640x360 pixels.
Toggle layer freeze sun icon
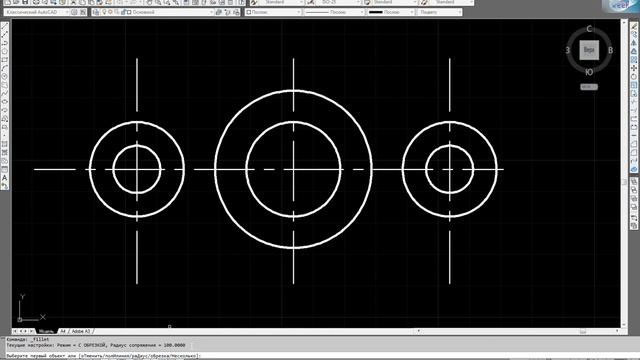[x=110, y=12]
